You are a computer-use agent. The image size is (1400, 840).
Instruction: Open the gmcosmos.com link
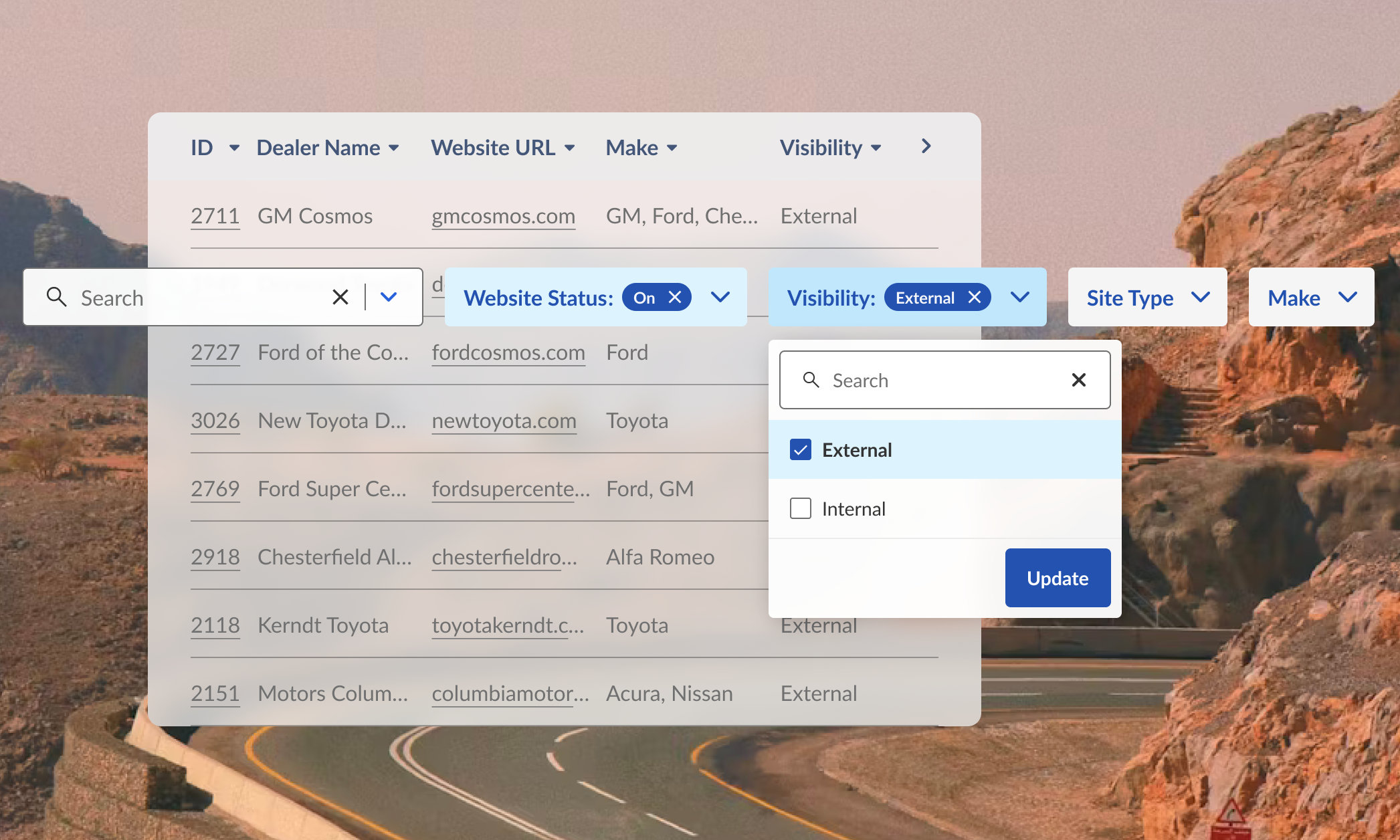[503, 216]
